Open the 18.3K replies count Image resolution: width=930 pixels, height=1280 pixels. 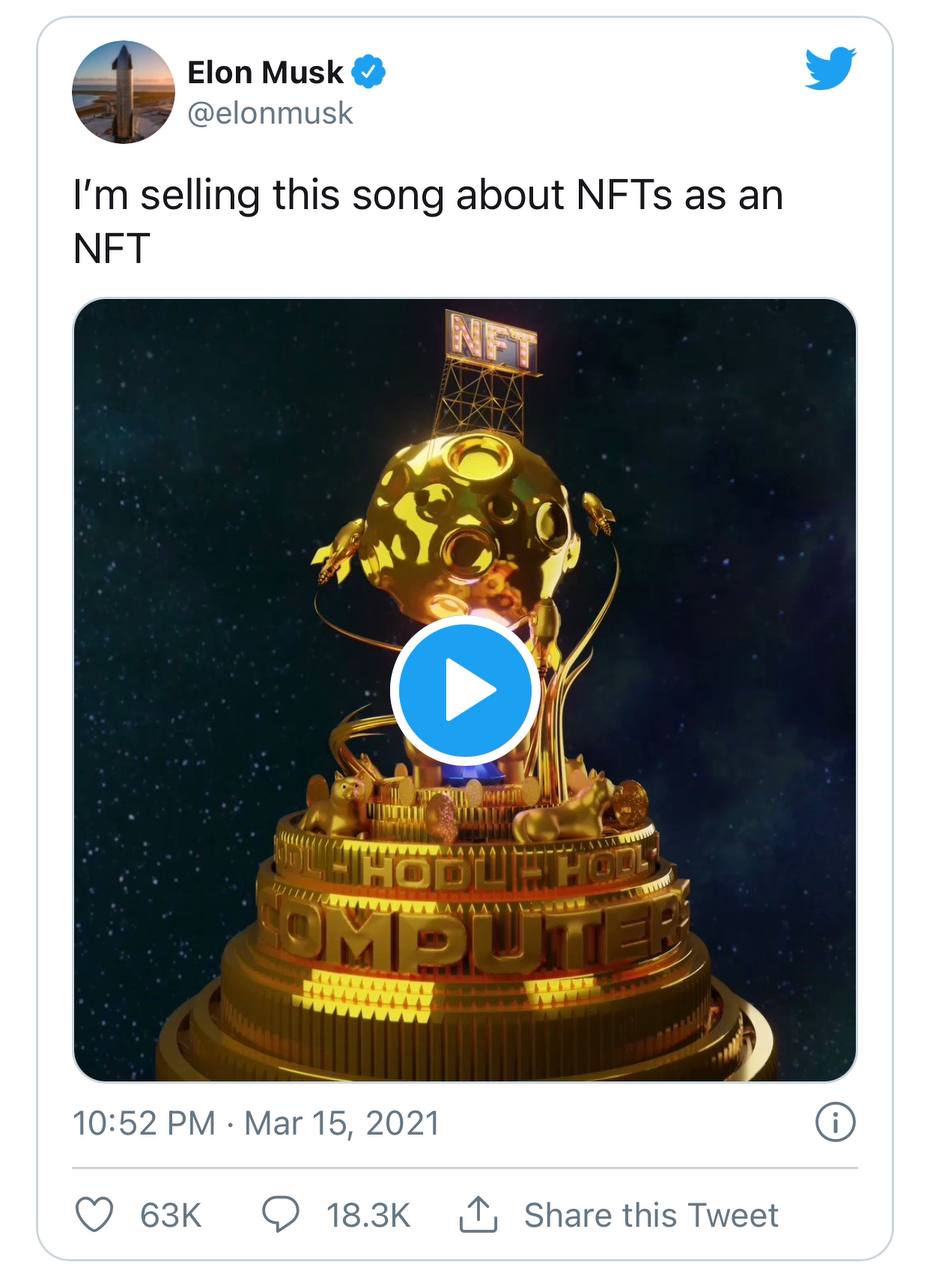pos(368,1215)
